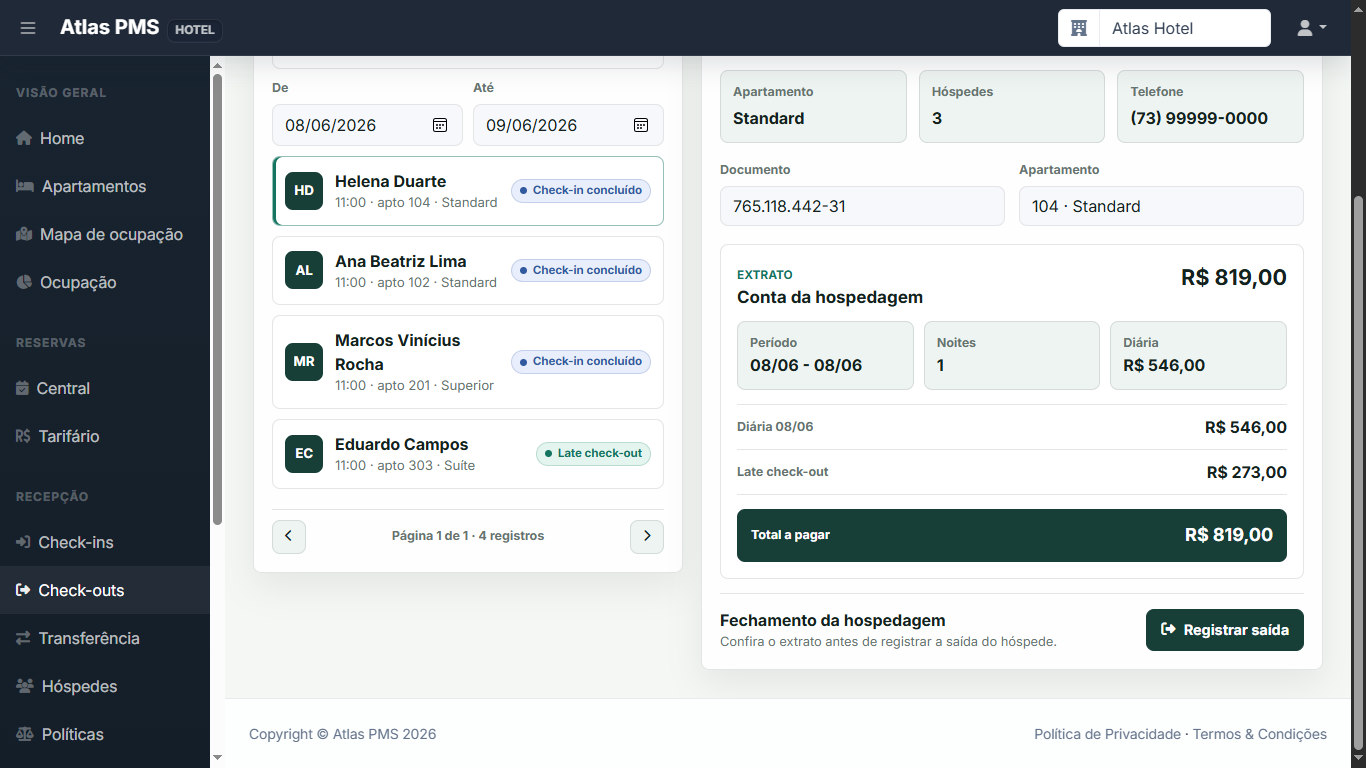Click the Central calendar check icon
This screenshot has height=768, width=1366.
pyautogui.click(x=23, y=388)
